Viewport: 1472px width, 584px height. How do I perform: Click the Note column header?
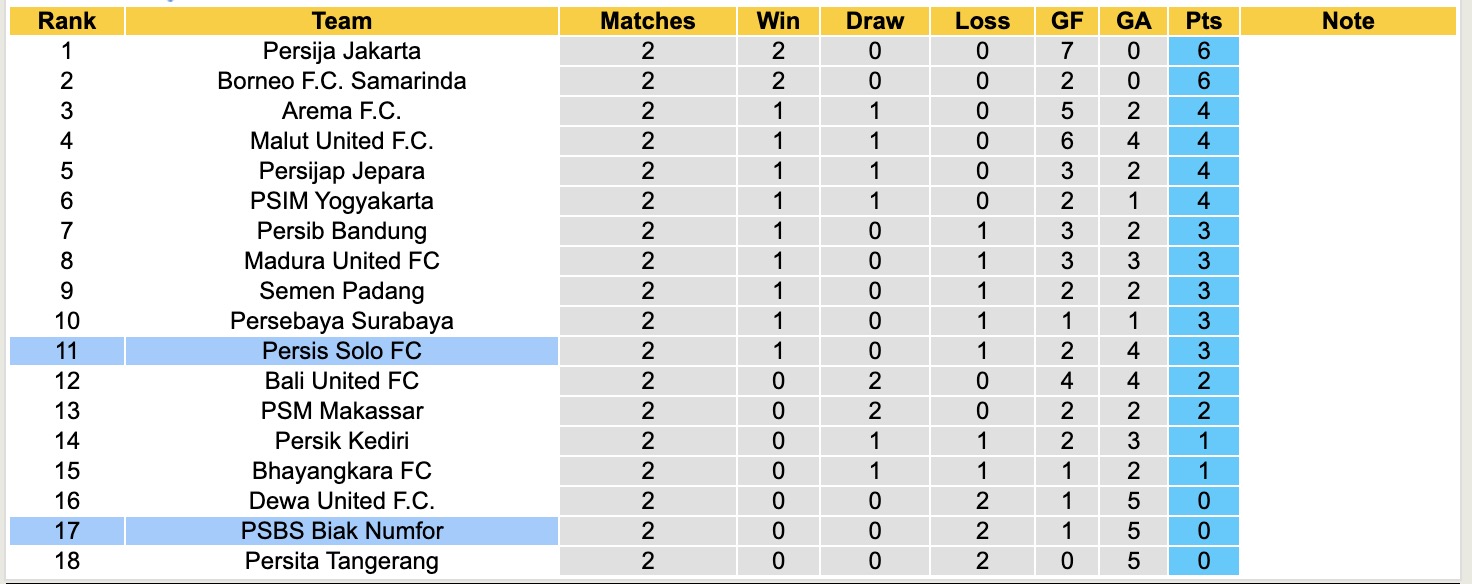click(x=1348, y=21)
